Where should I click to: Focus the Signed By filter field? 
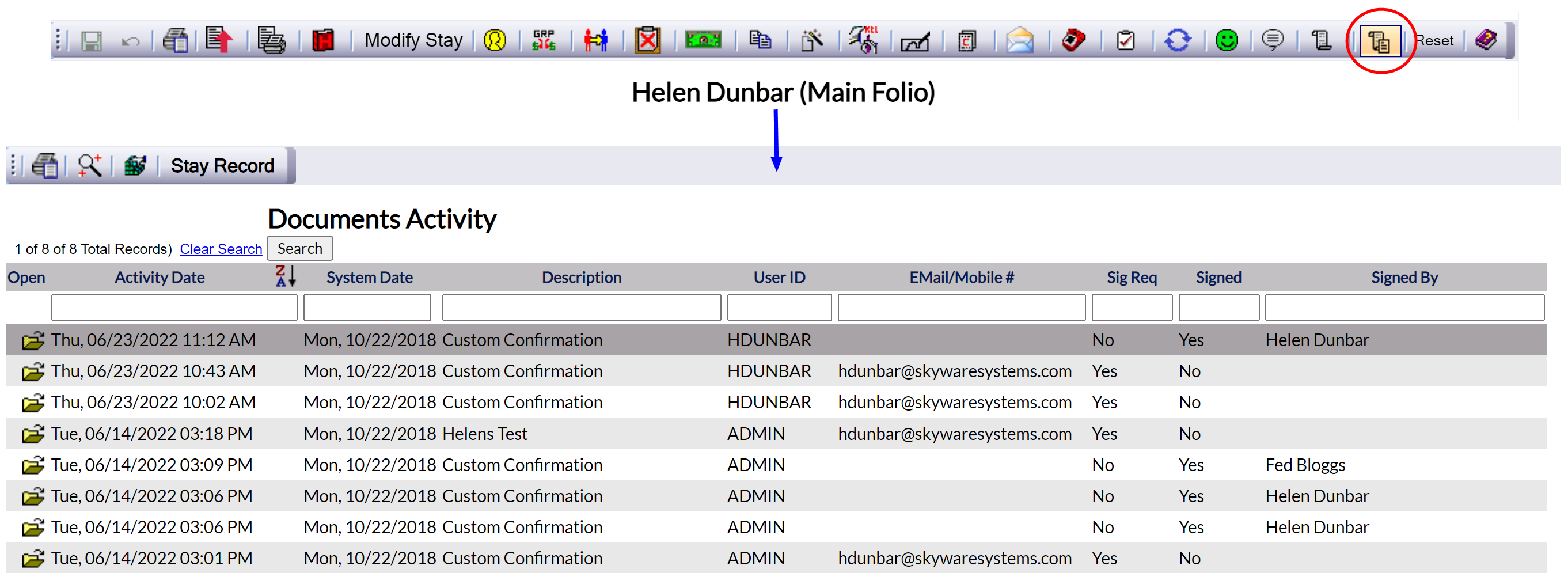point(1404,308)
